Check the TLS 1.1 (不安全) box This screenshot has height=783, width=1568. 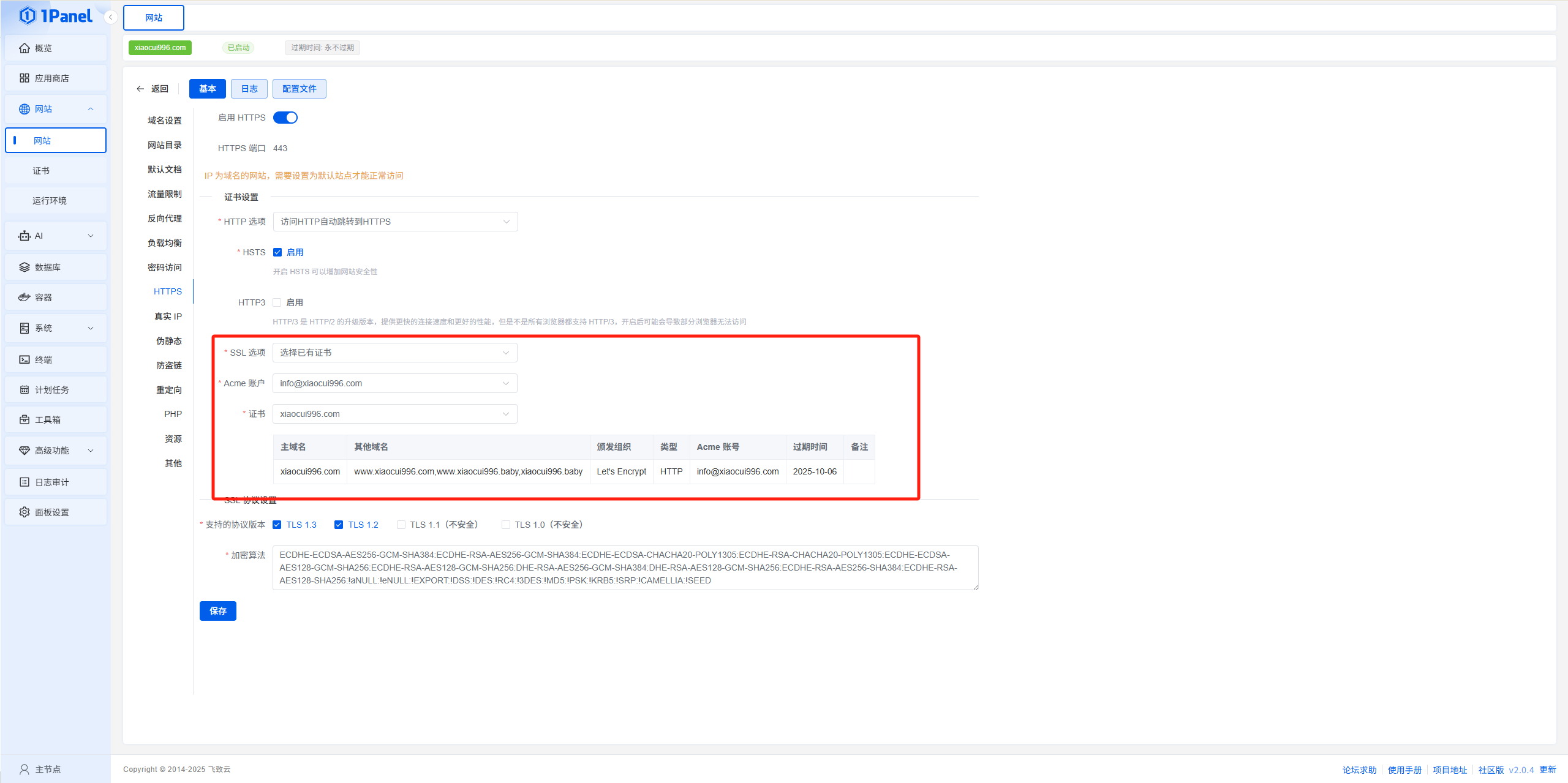[x=401, y=525]
